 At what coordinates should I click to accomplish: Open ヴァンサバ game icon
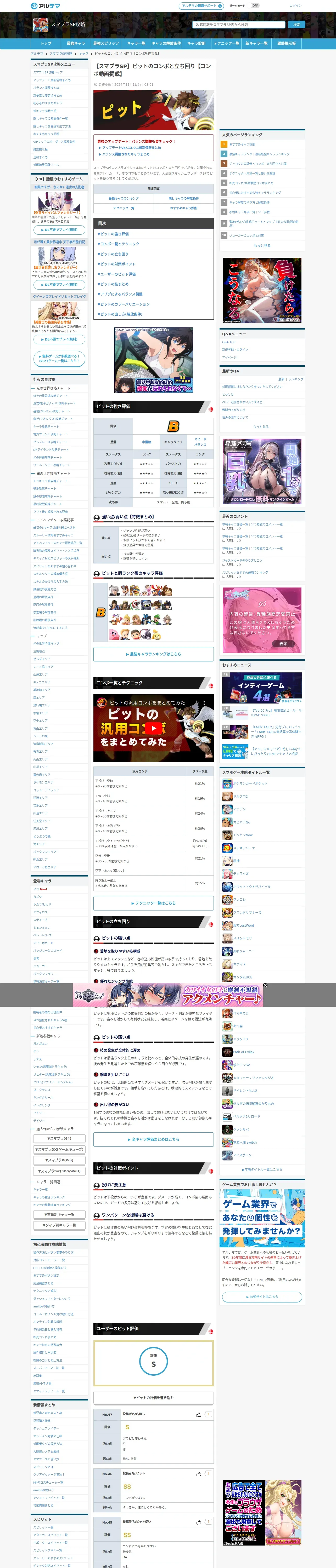(x=227, y=1129)
